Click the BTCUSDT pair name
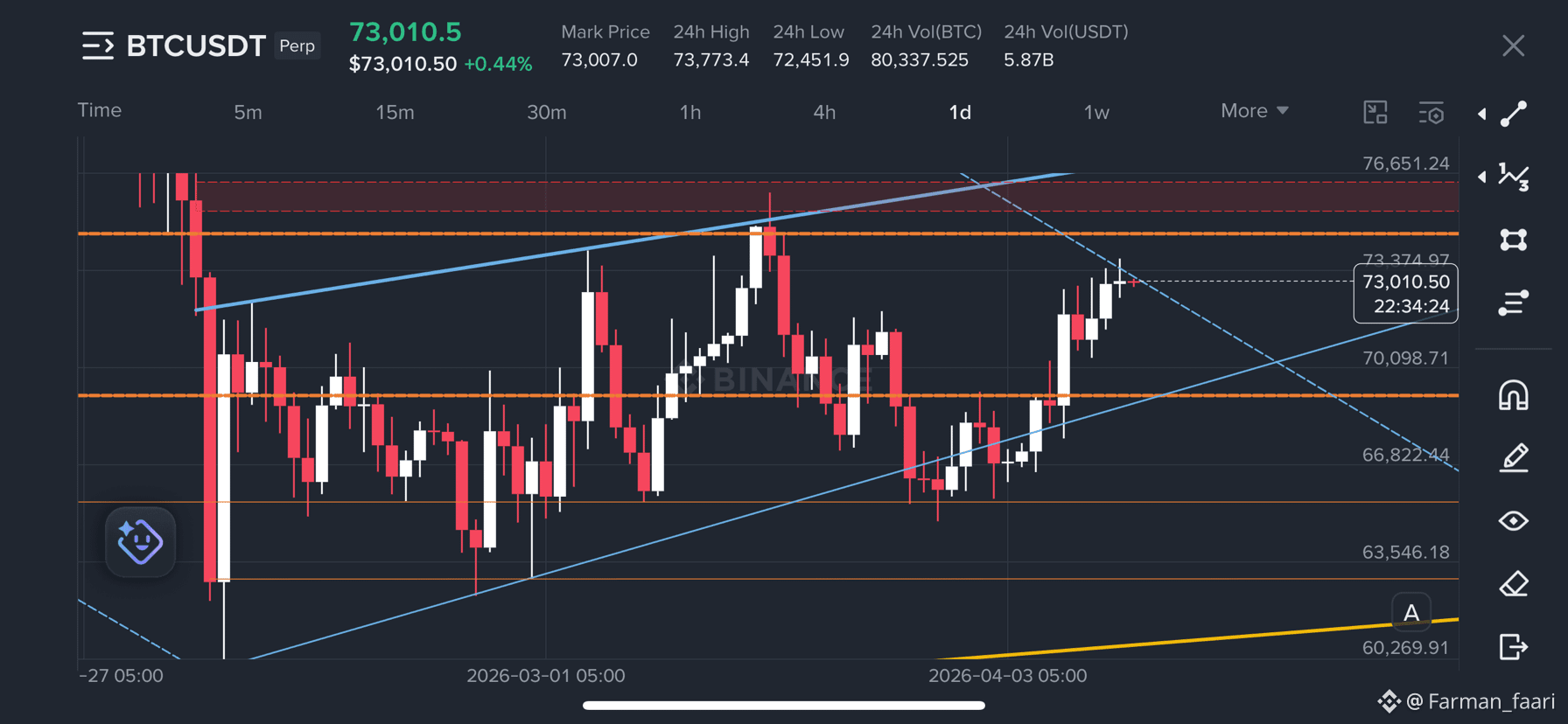The height and width of the screenshot is (724, 1568). click(196, 45)
